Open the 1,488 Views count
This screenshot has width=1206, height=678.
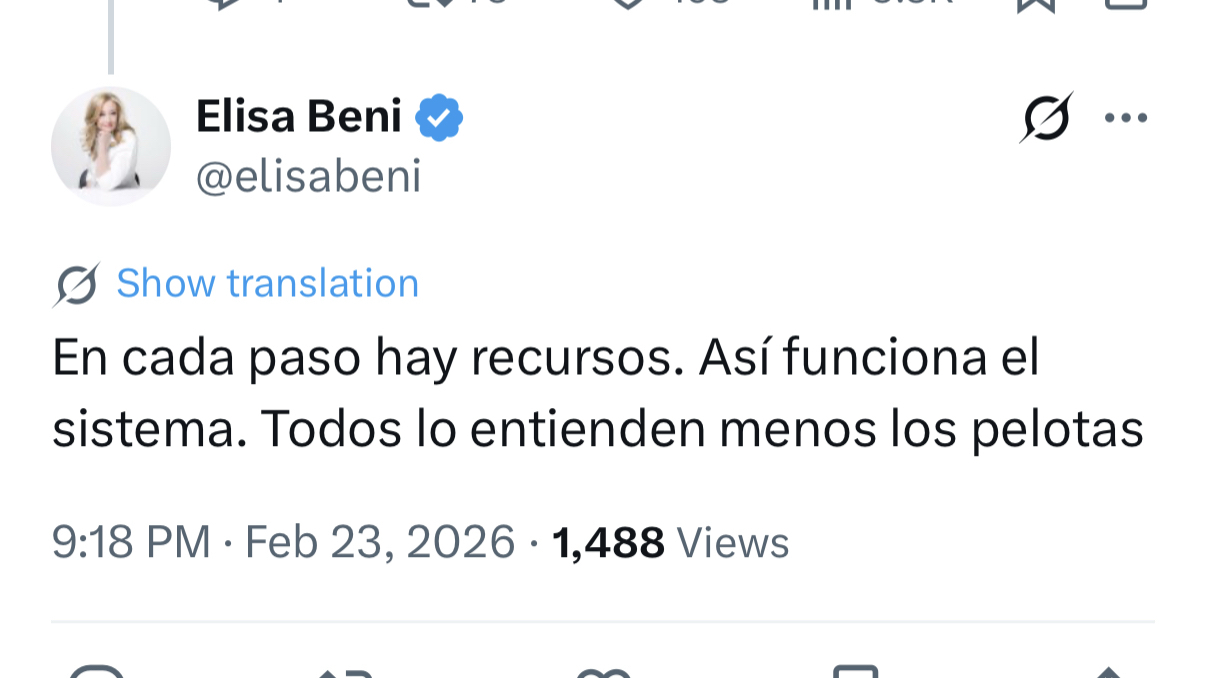coord(670,542)
